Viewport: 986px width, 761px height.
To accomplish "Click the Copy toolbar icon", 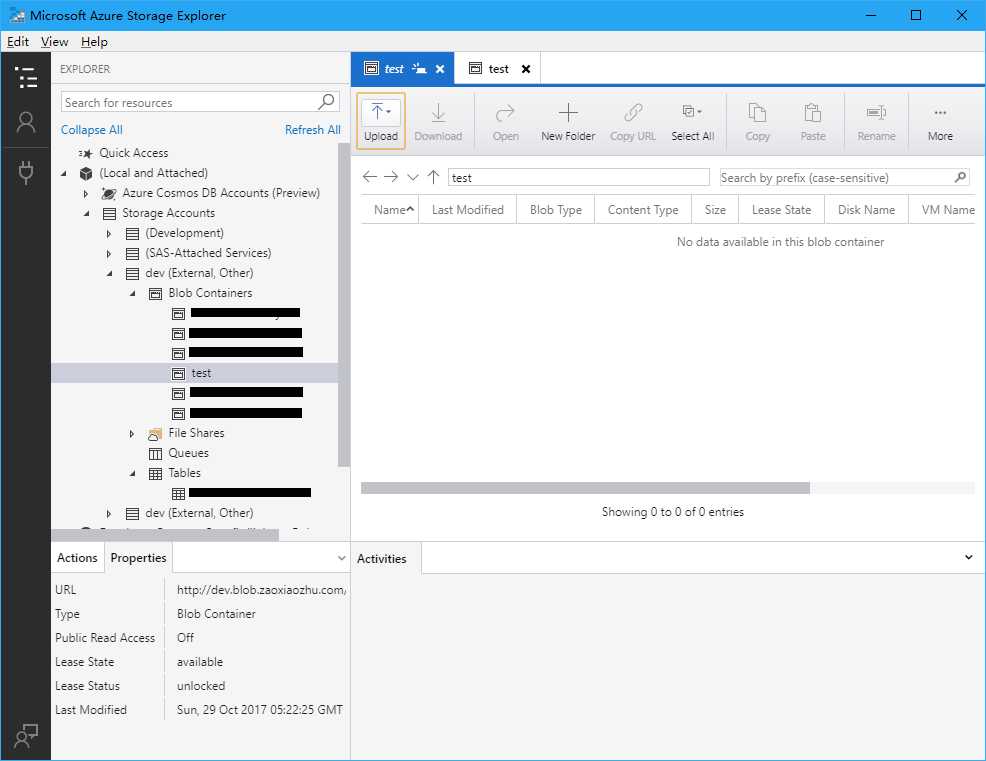I will 757,121.
